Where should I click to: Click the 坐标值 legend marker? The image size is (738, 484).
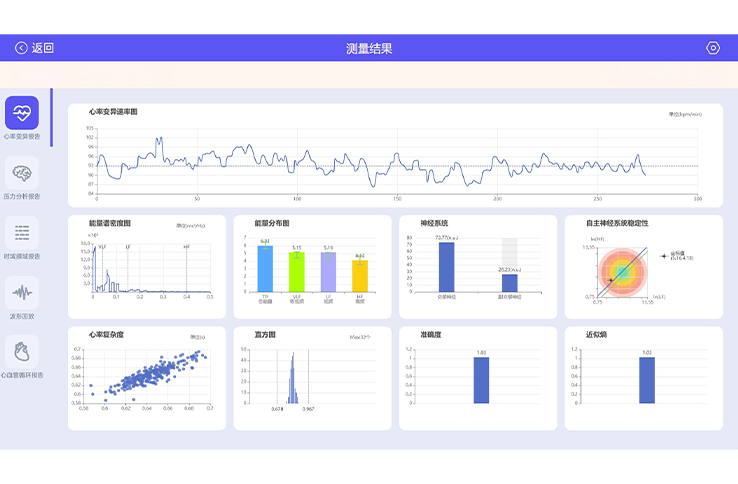tap(664, 256)
